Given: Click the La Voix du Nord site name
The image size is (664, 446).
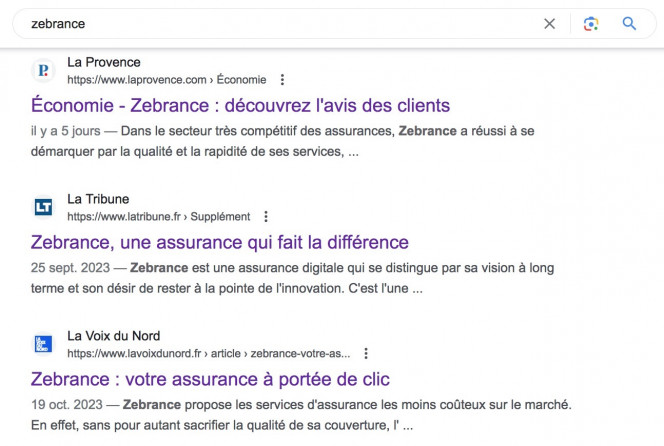Looking at the screenshot, I should pos(113,336).
